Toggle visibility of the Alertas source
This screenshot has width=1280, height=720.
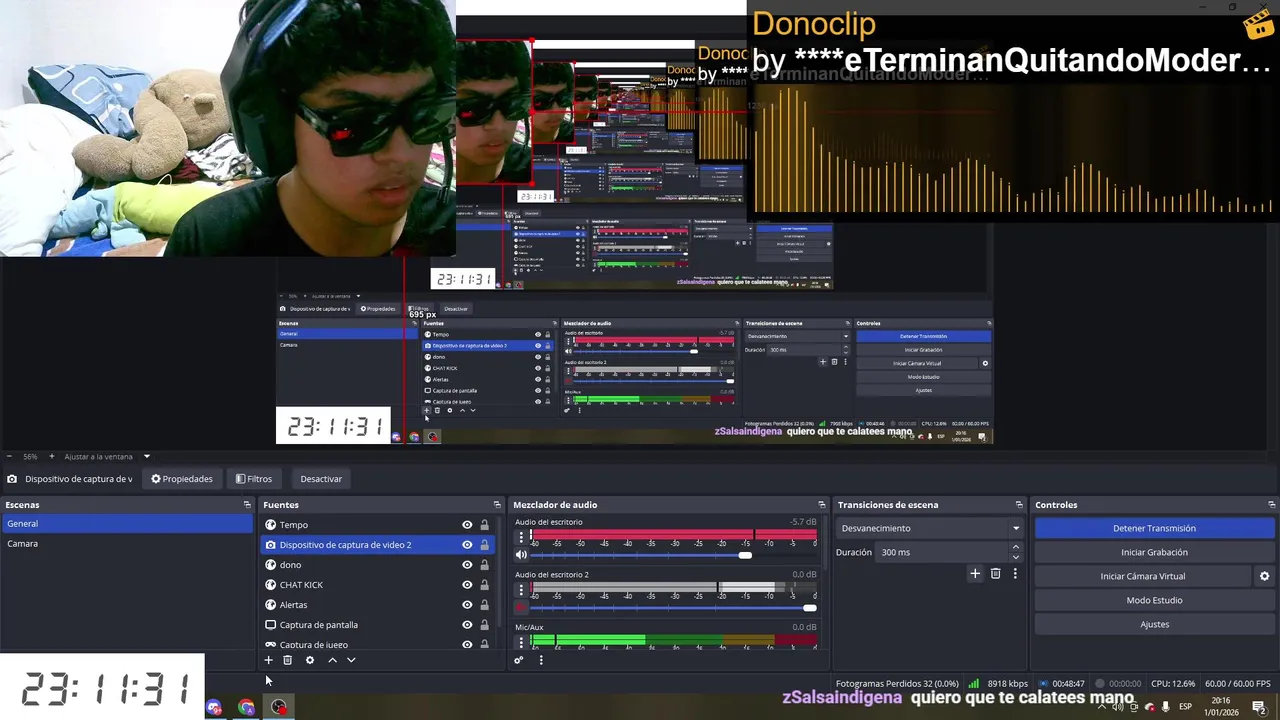click(x=467, y=605)
